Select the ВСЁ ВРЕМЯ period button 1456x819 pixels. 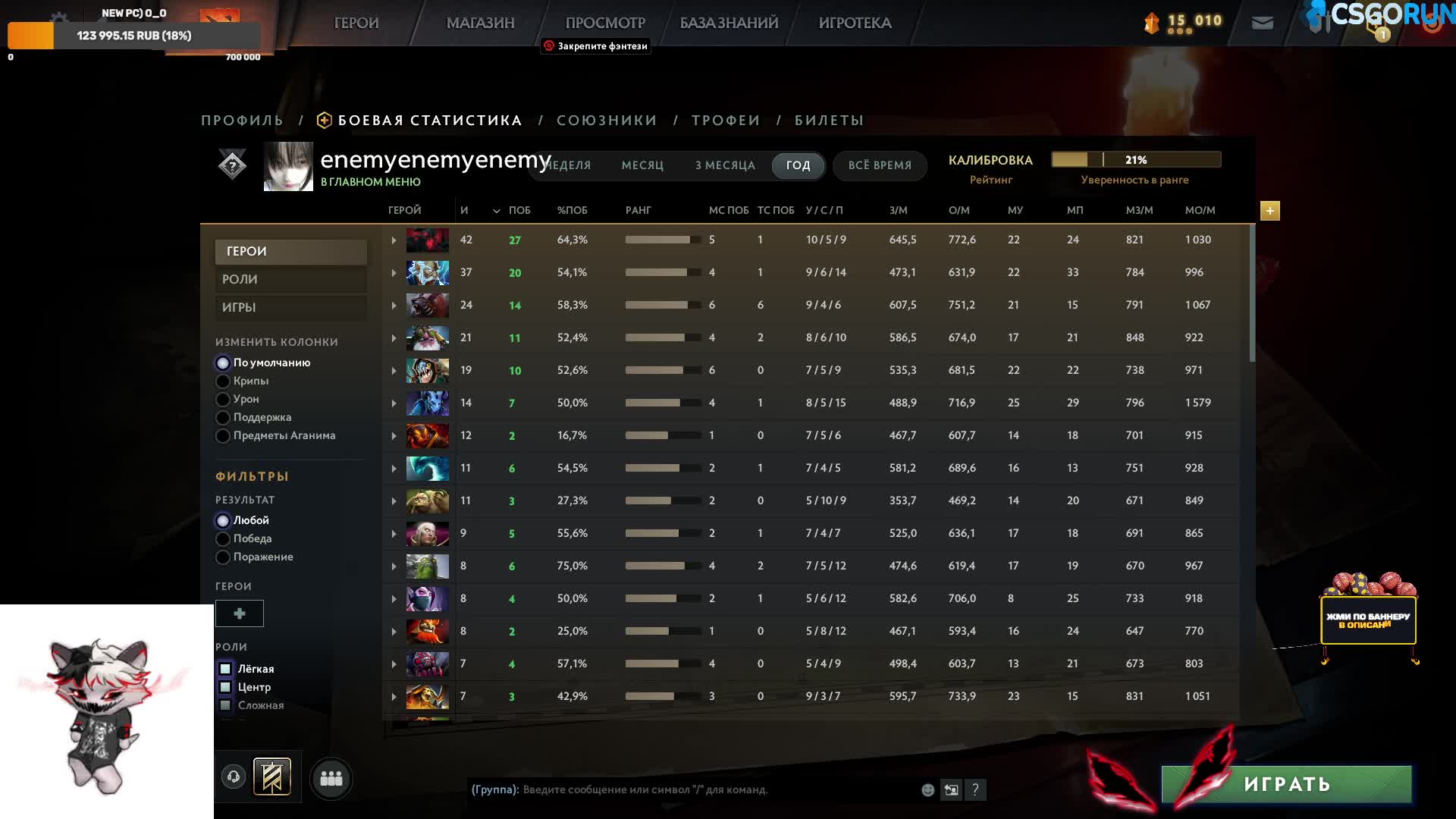(880, 165)
